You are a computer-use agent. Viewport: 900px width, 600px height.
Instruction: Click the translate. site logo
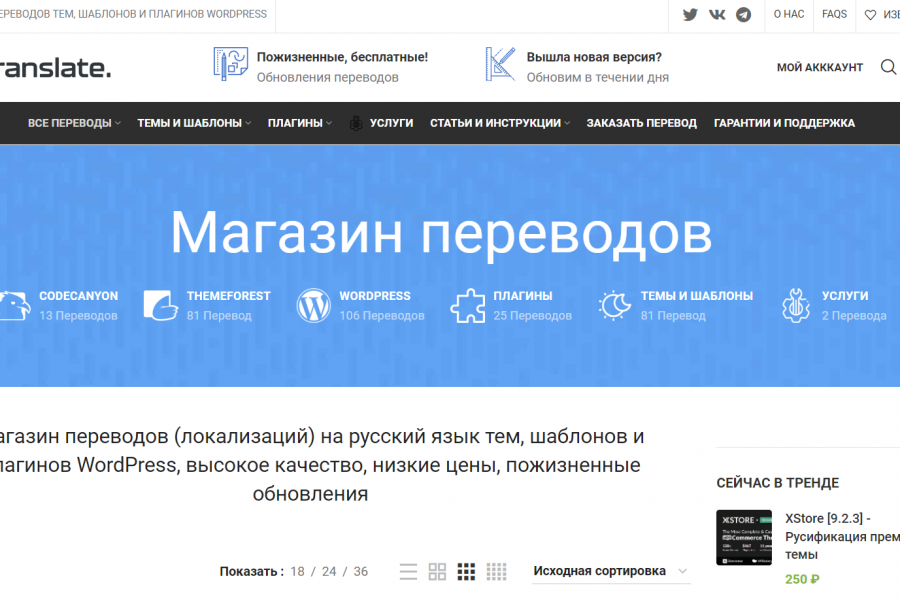56,68
